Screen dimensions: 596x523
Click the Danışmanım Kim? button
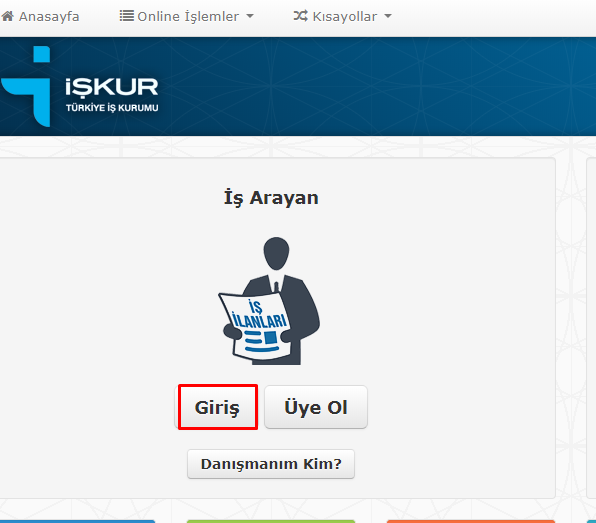pos(271,464)
